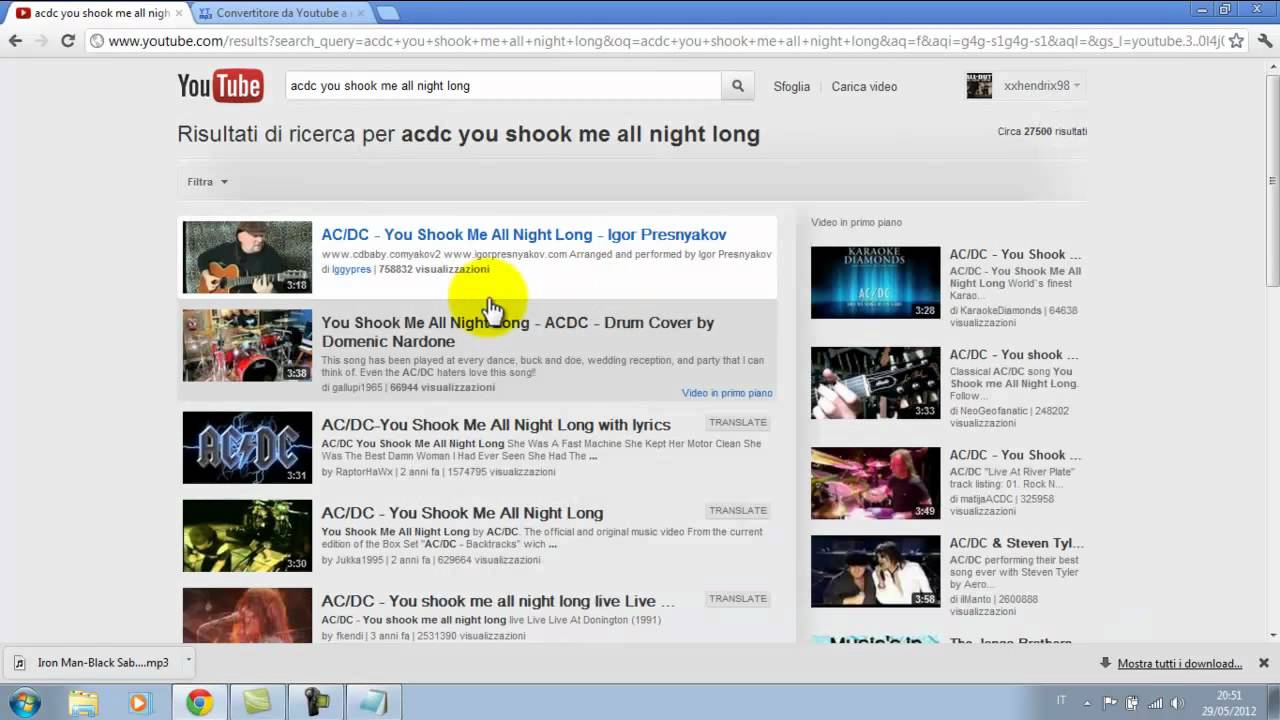Expand the Filtra dropdown

tap(207, 182)
